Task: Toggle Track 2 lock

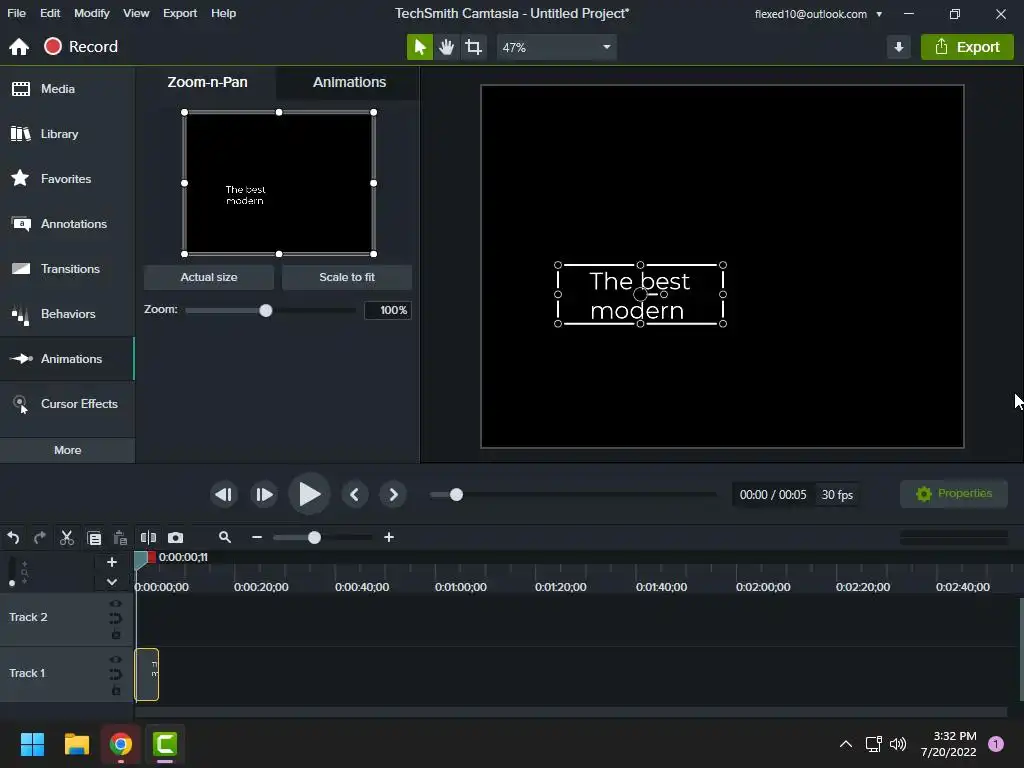Action: coord(116,634)
